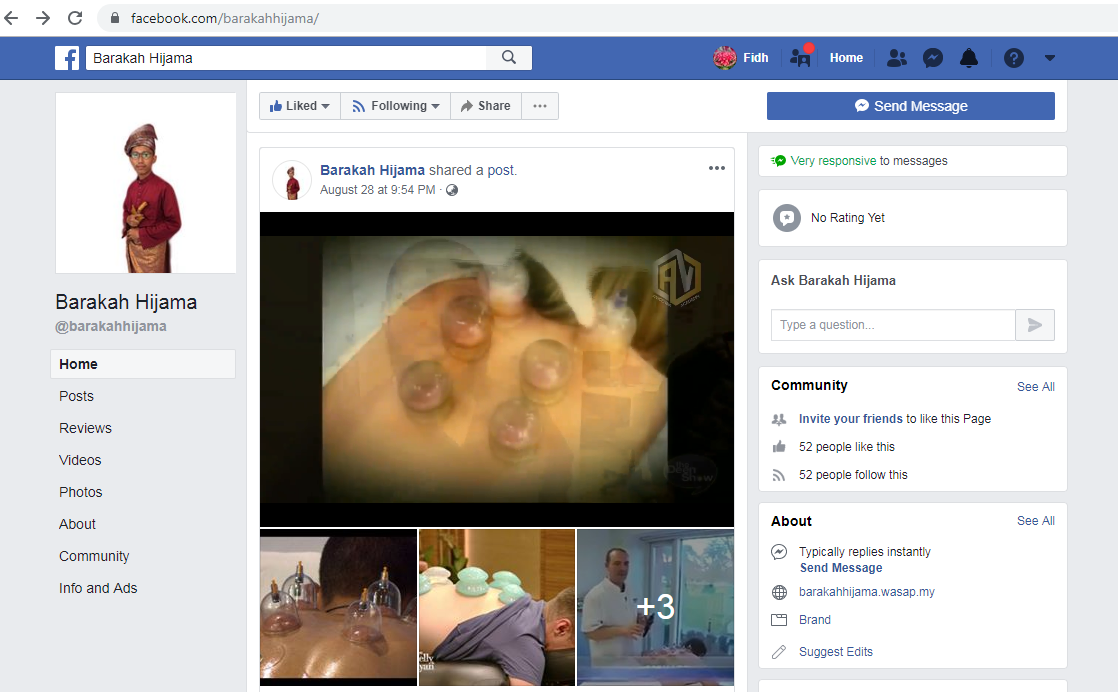Click Barakah Hijama post author link
Screen dimensions: 1118x692
[372, 170]
